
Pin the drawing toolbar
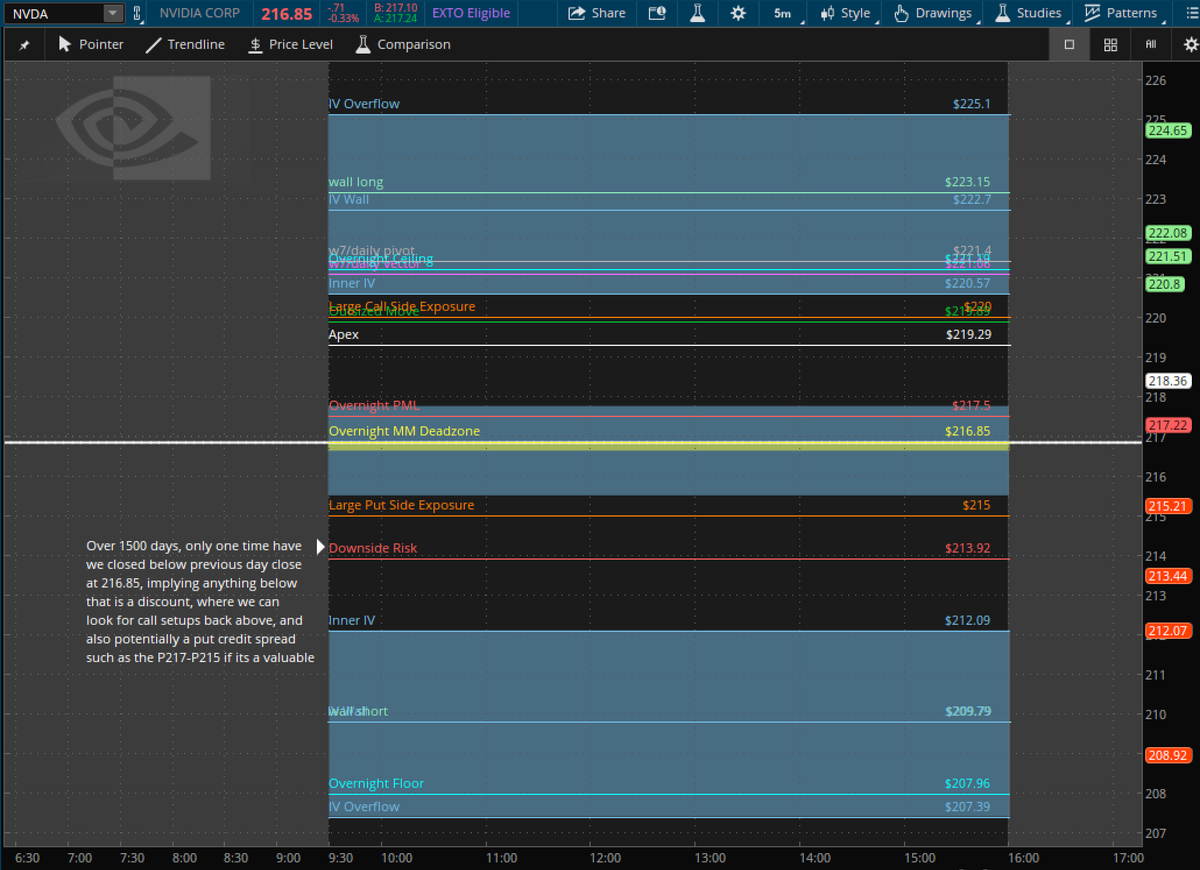coord(24,45)
